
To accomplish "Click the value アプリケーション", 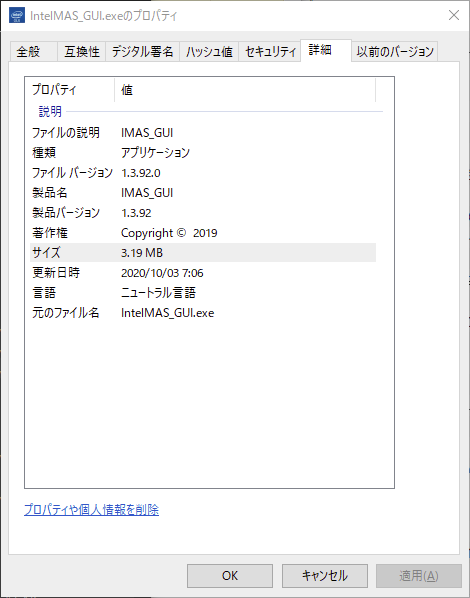I will click(155, 153).
